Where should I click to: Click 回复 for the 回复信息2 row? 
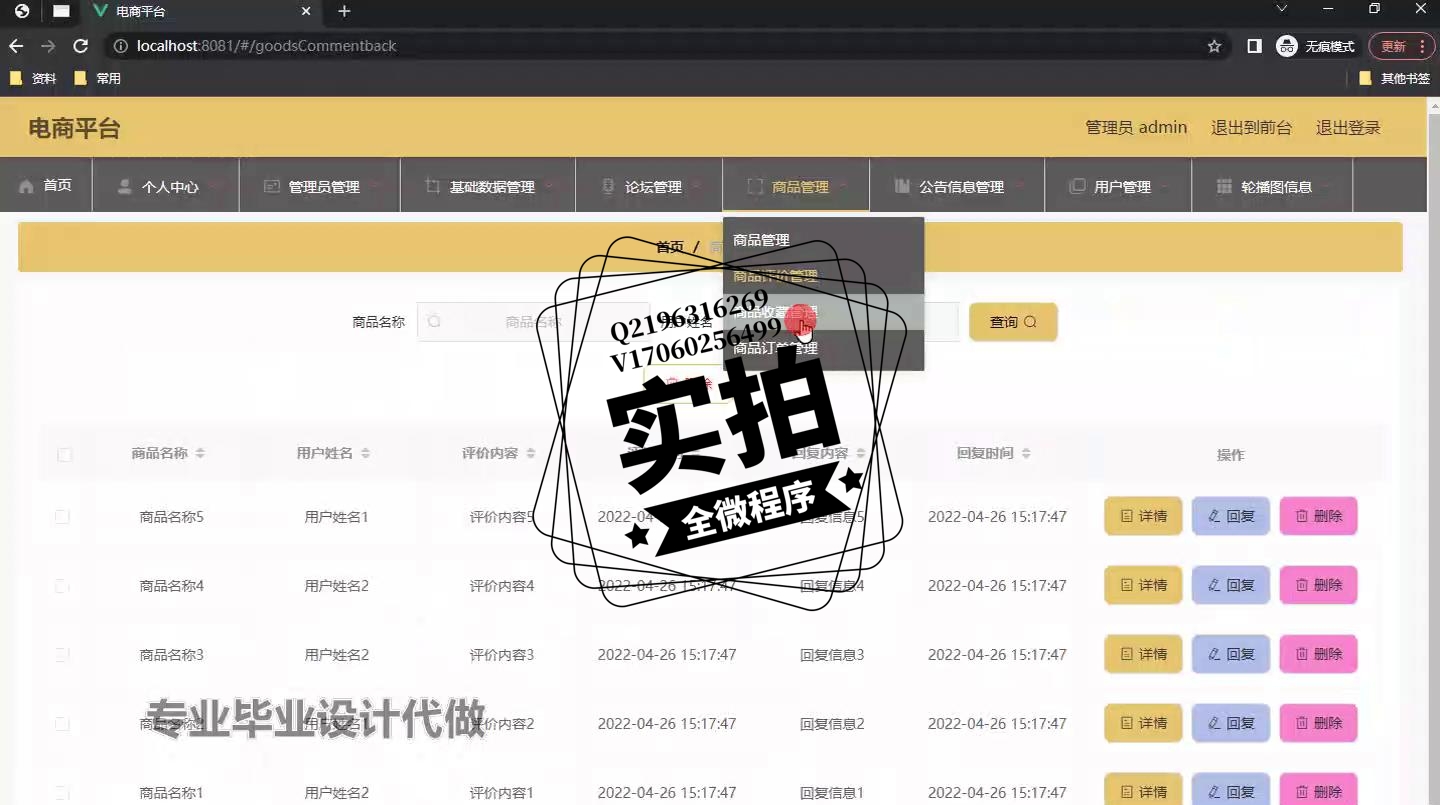(1231, 723)
